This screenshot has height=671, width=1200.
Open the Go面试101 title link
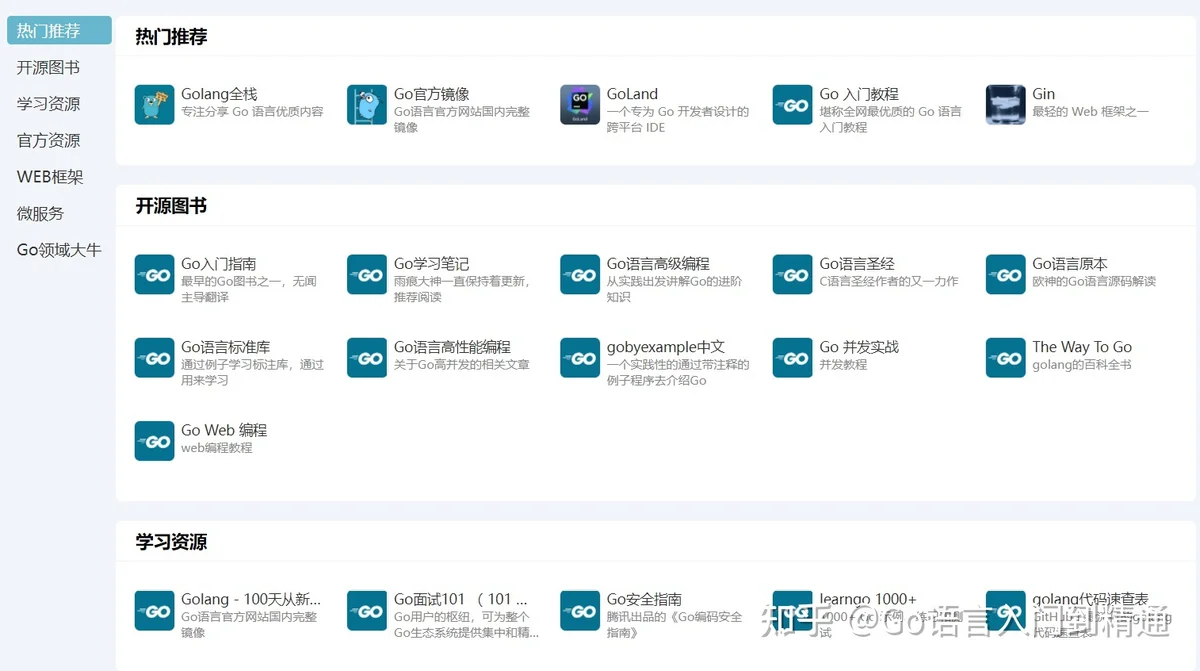[460, 600]
